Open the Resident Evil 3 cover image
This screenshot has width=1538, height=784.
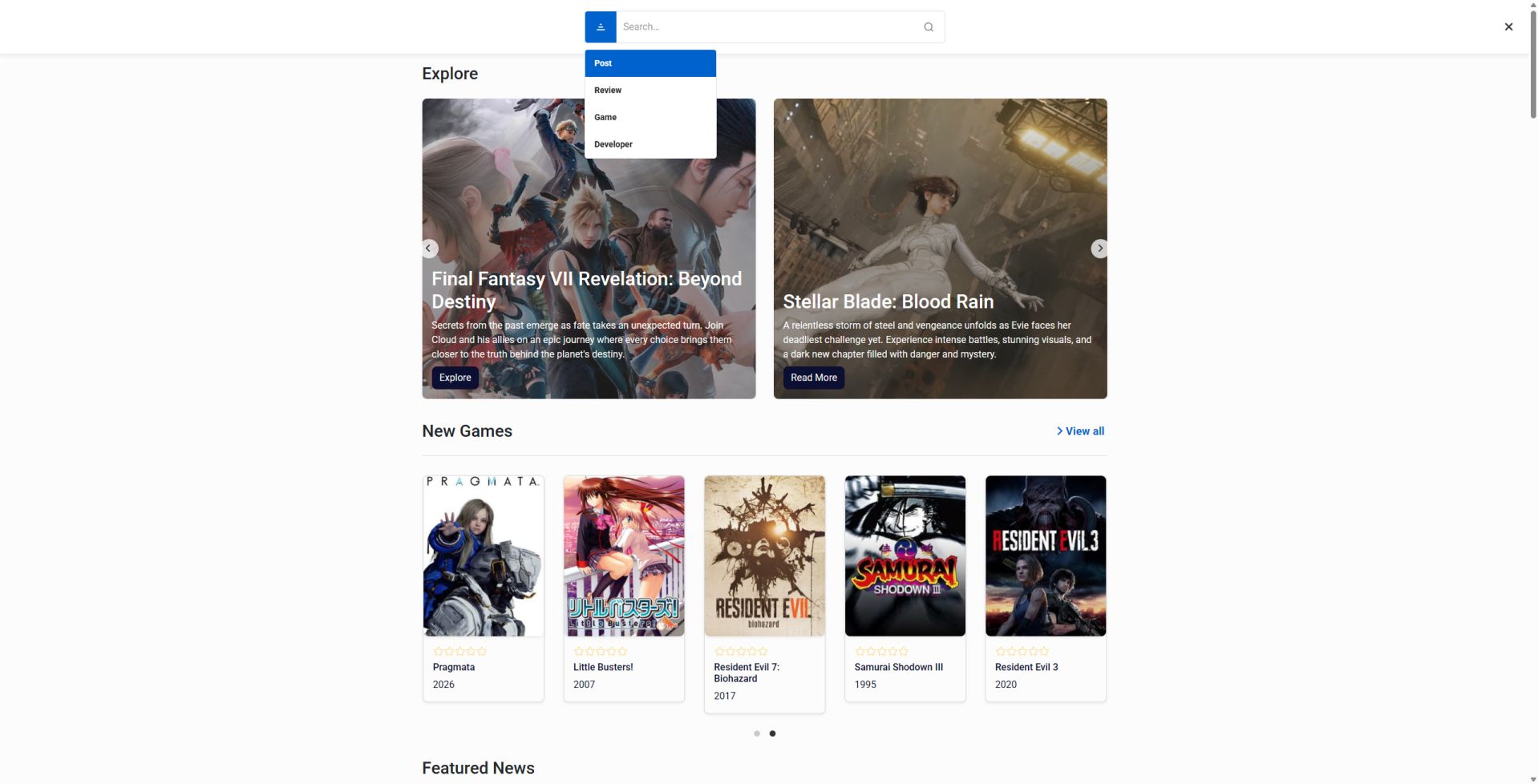tap(1046, 556)
